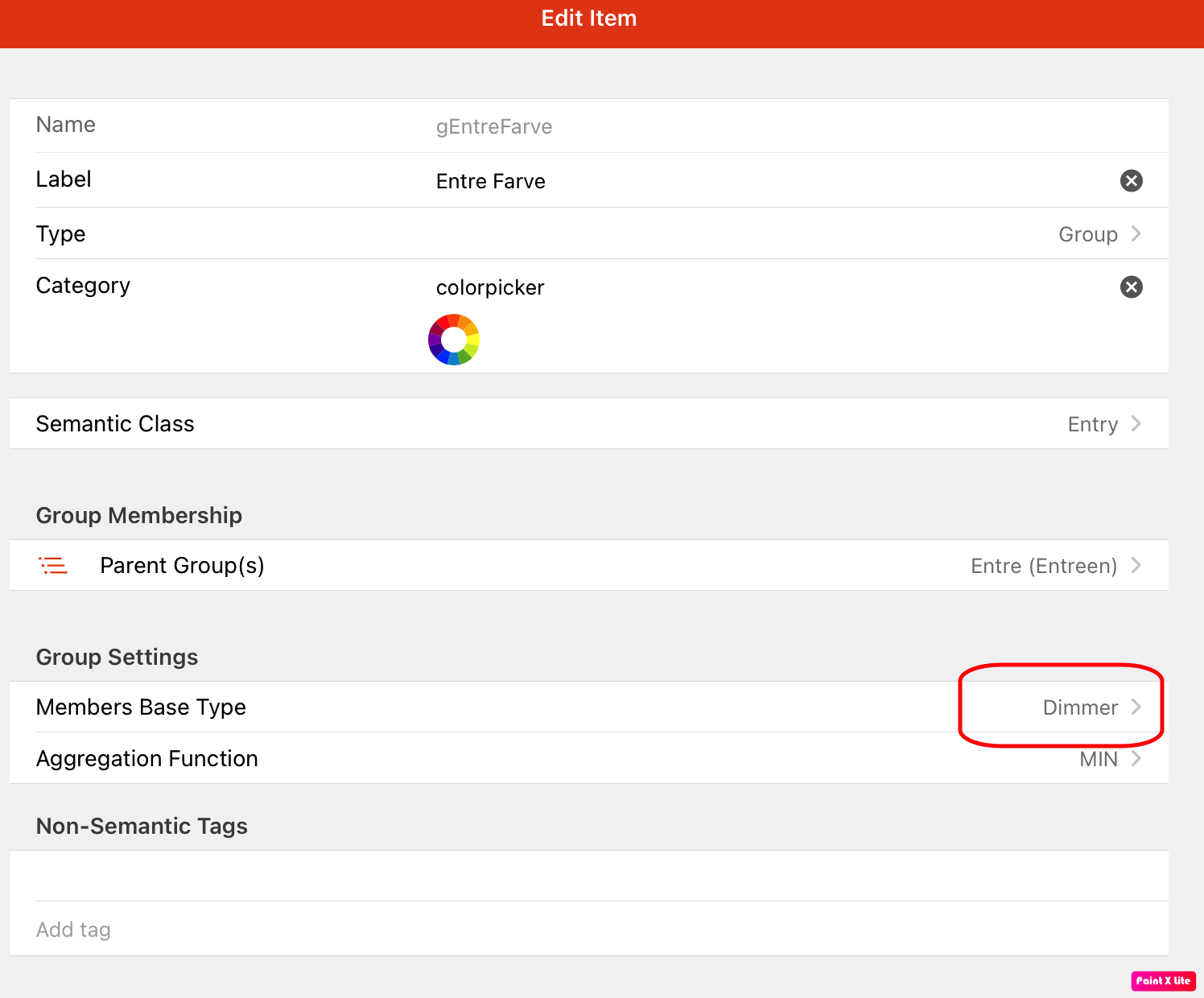Click the Label text field Entre Farve
Image resolution: width=1204 pixels, height=998 pixels.
click(490, 181)
